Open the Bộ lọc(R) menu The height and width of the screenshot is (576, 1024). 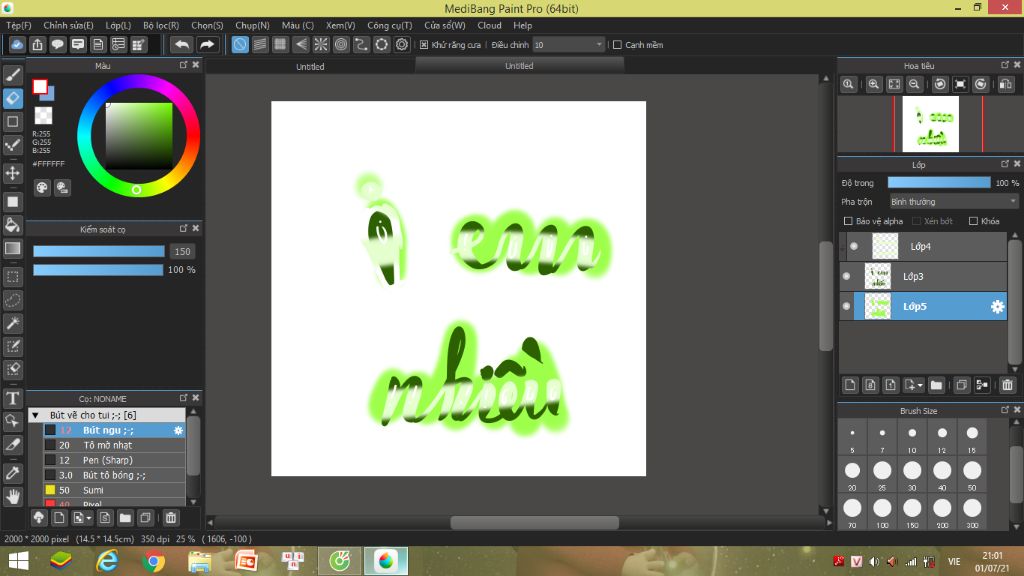click(161, 25)
